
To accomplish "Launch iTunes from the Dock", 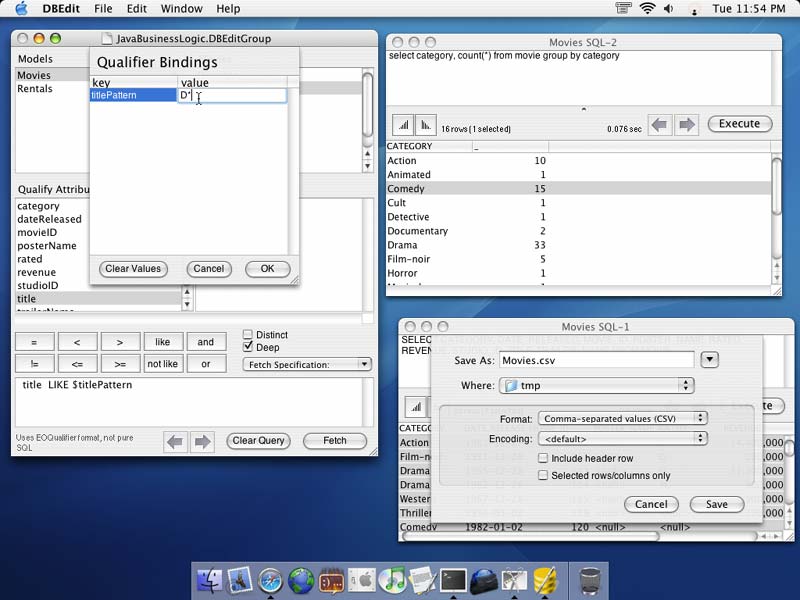I will coord(391,580).
